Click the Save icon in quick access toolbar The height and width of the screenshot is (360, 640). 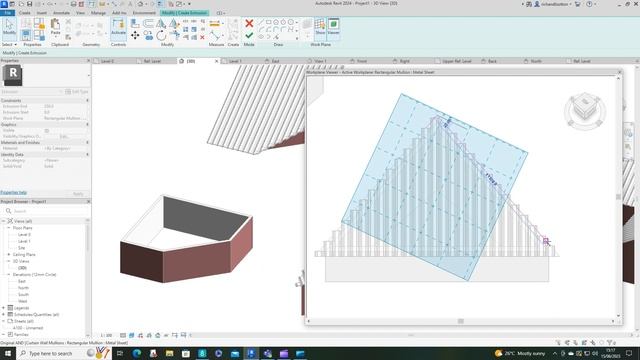click(x=29, y=4)
